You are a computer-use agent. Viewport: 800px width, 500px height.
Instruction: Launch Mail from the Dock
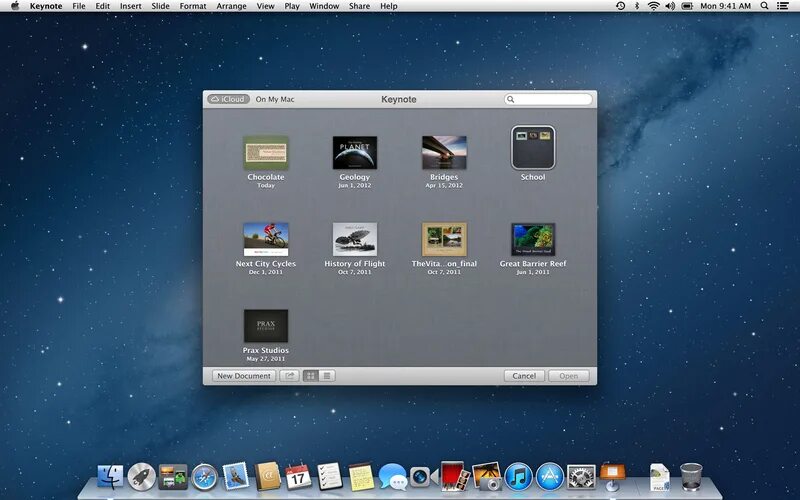coord(236,476)
